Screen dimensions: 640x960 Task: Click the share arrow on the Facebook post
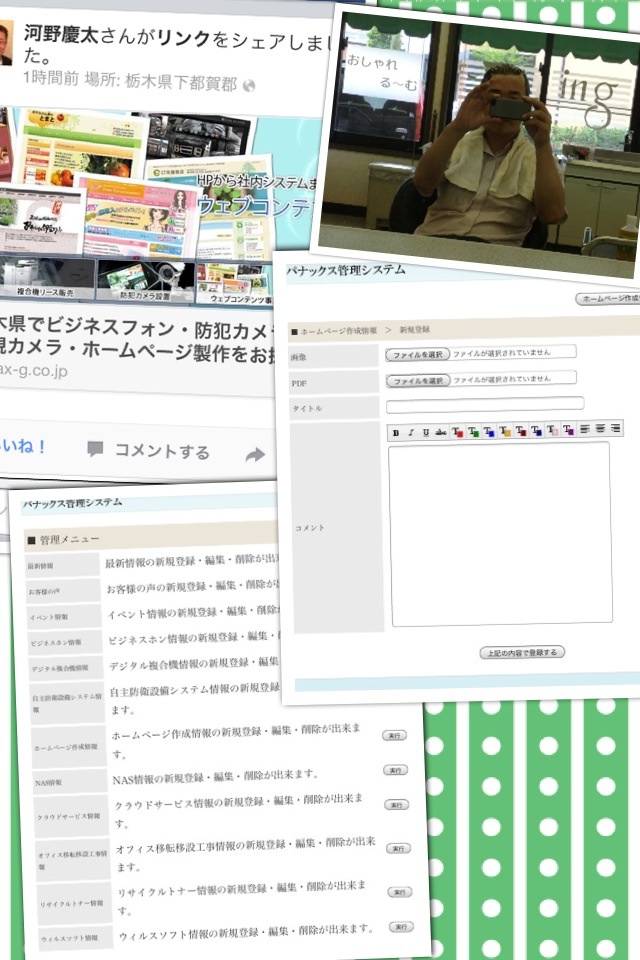255,454
